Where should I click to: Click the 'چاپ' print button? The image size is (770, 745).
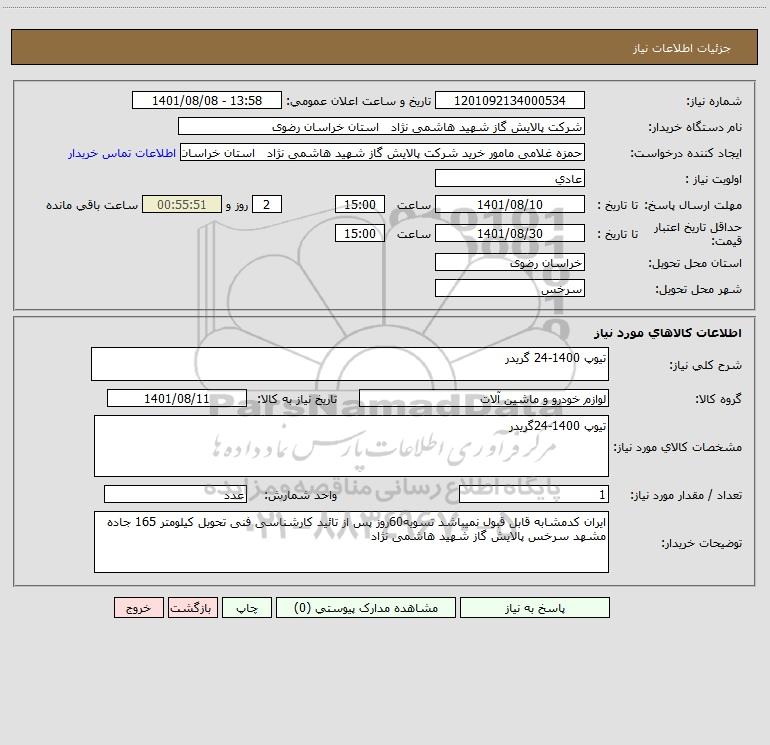click(247, 608)
